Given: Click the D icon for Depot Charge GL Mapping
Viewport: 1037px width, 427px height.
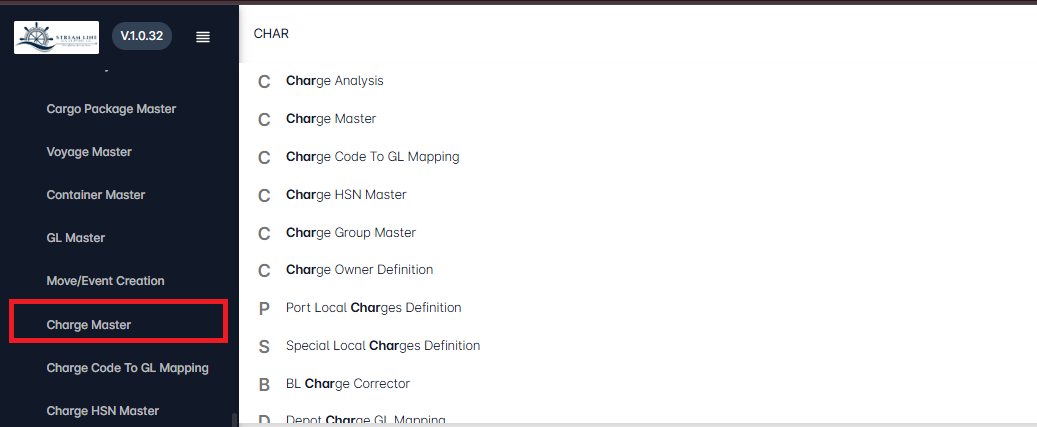Looking at the screenshot, I should click(x=264, y=420).
